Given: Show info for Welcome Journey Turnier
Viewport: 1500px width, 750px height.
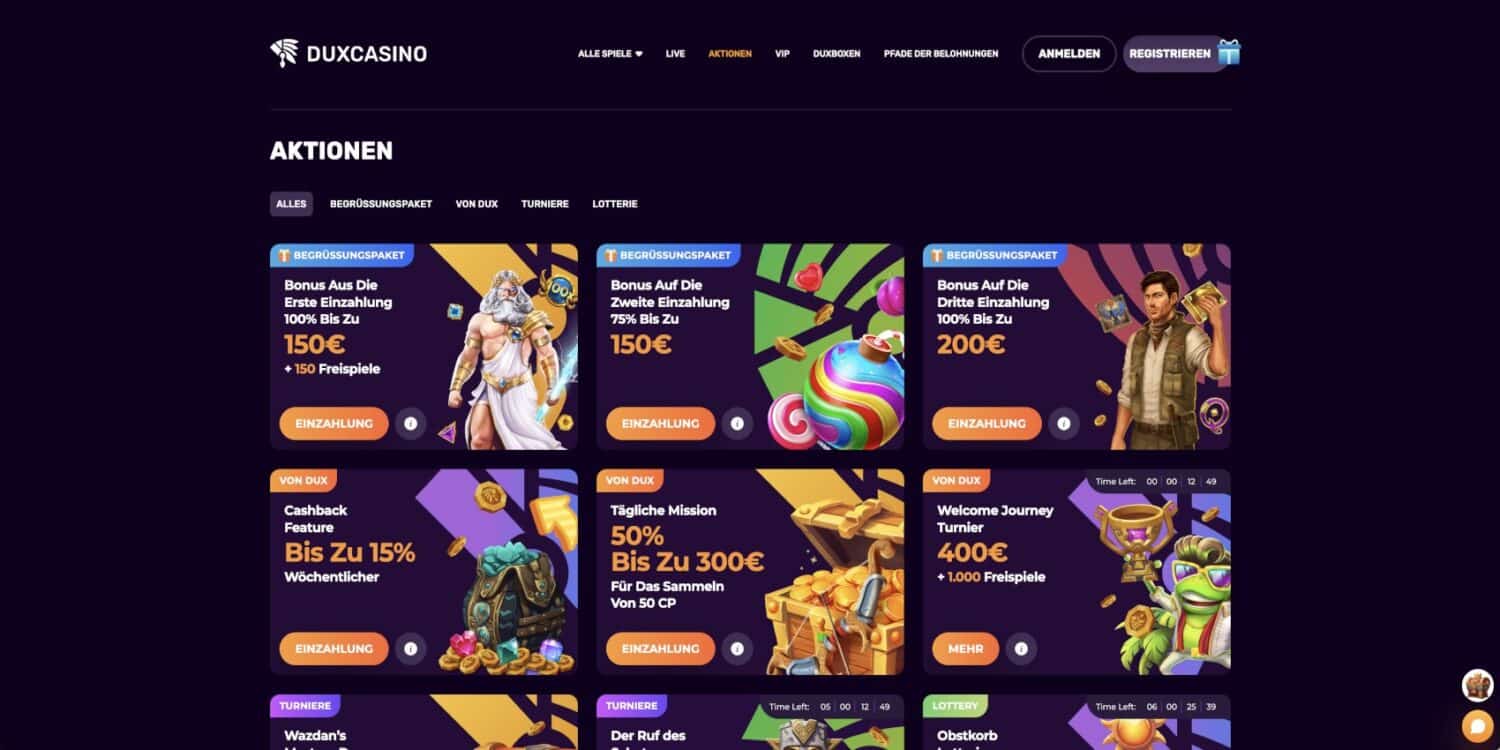Looking at the screenshot, I should pyautogui.click(x=1021, y=649).
